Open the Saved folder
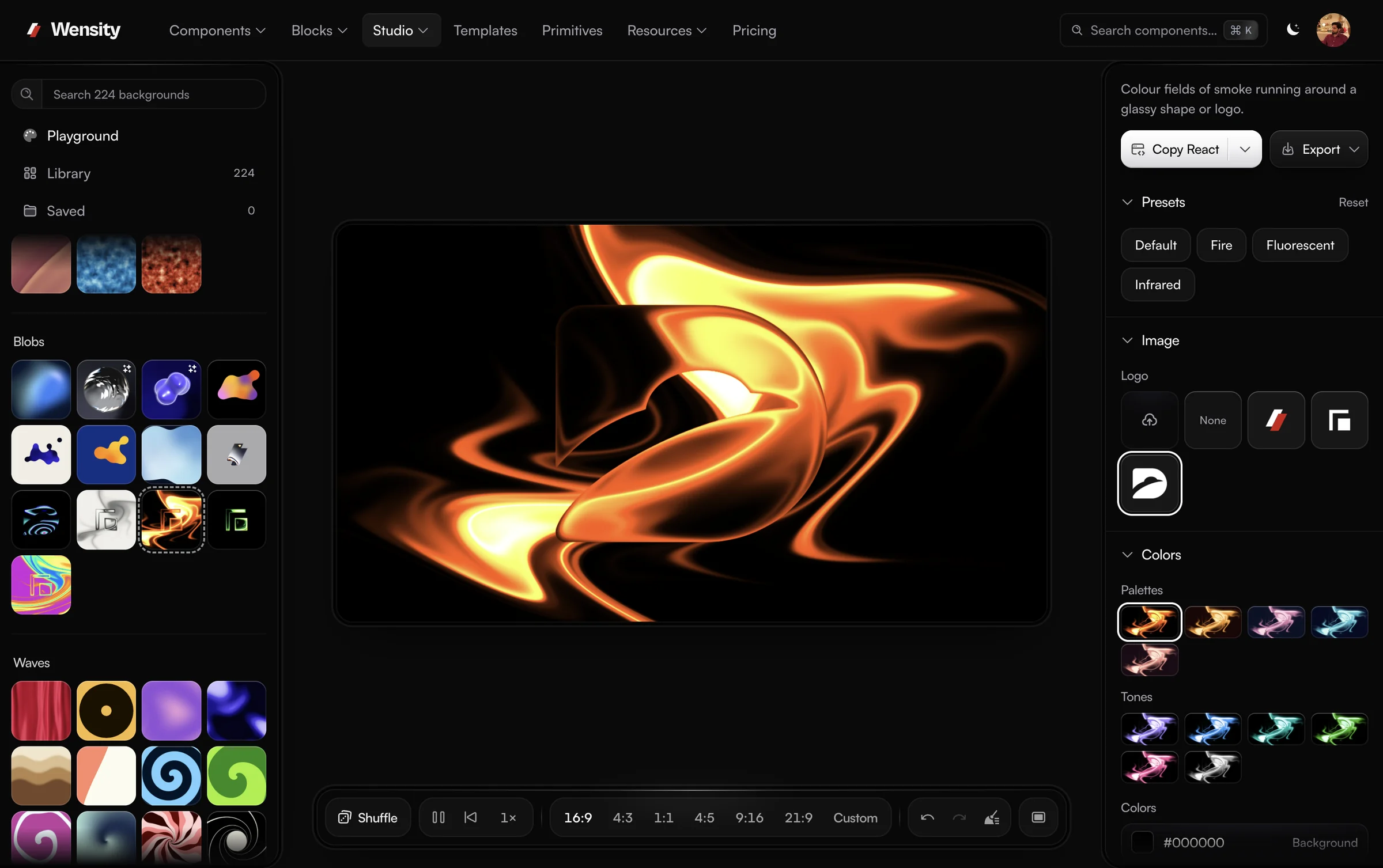The image size is (1383, 868). 139,211
